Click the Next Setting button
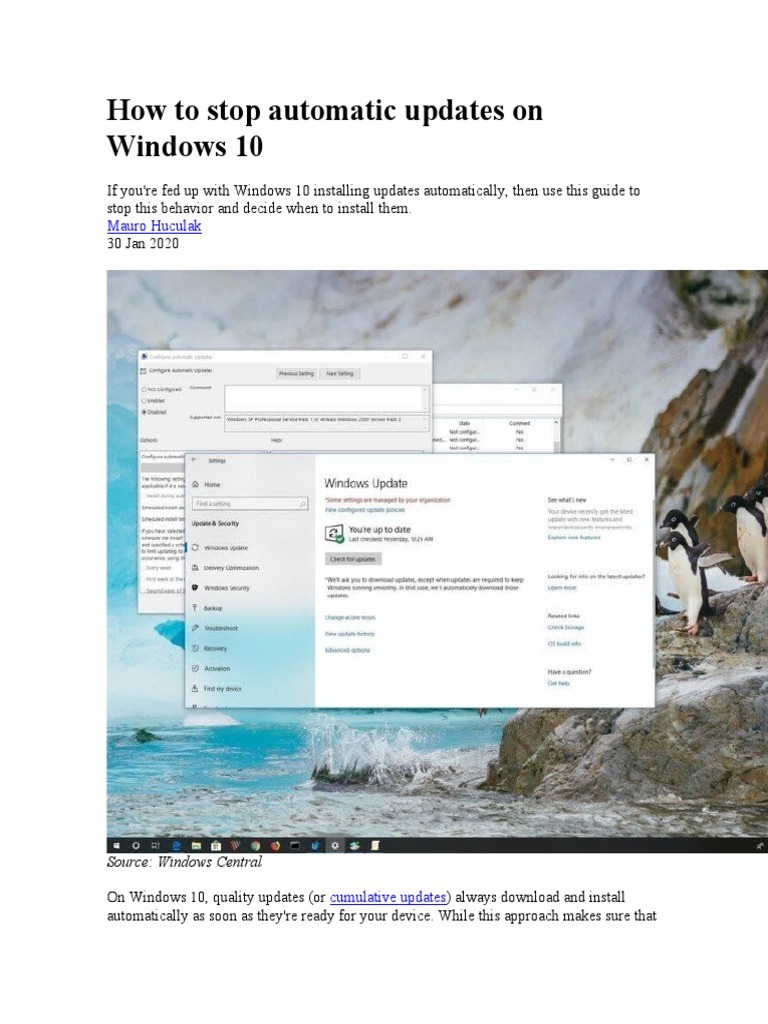The image size is (768, 1024). point(340,374)
